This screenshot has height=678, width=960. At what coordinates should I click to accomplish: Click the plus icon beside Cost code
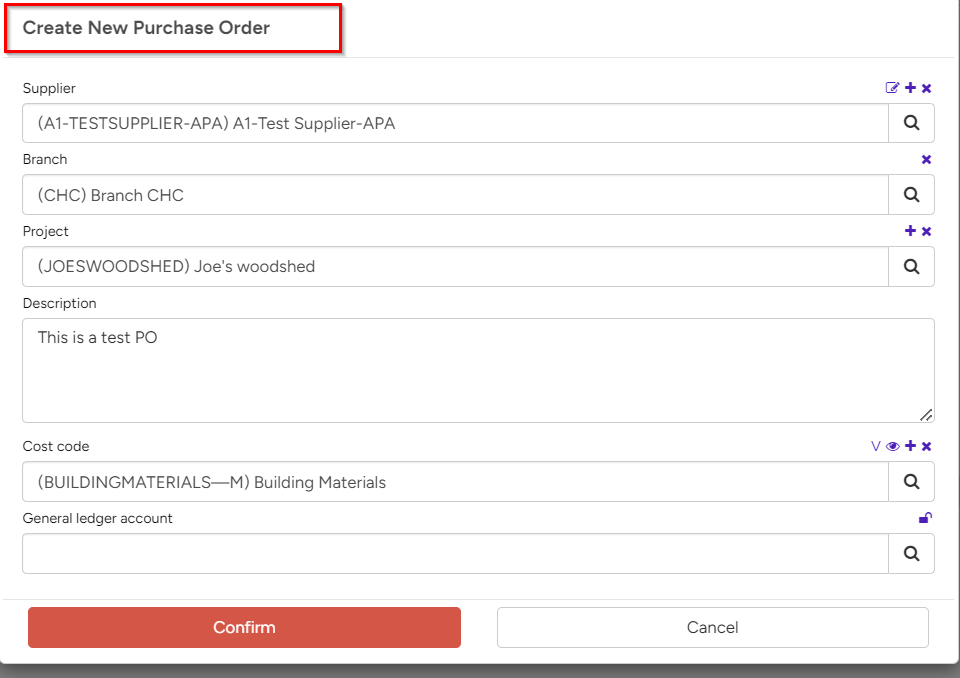(x=909, y=446)
